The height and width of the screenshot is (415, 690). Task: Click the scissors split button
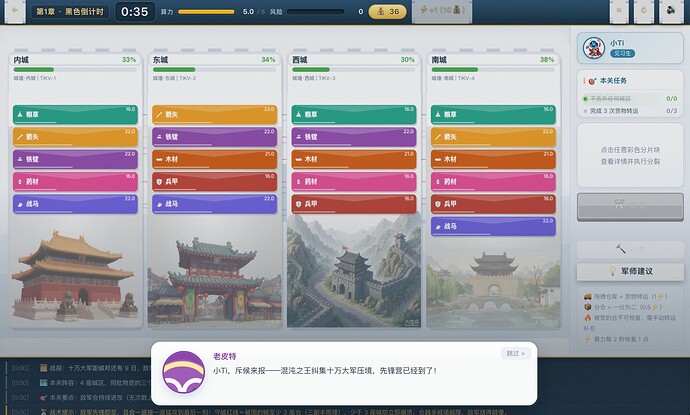click(630, 206)
